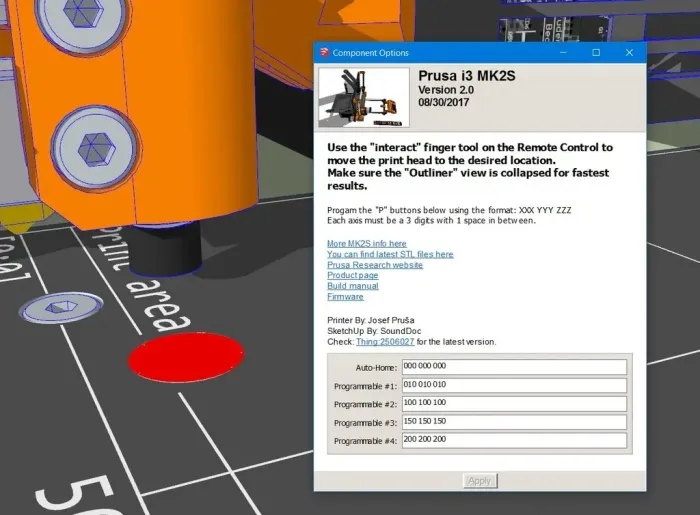Screen dimensions: 700x515
Task: Click the Programmable #1 input field
Action: (514, 385)
